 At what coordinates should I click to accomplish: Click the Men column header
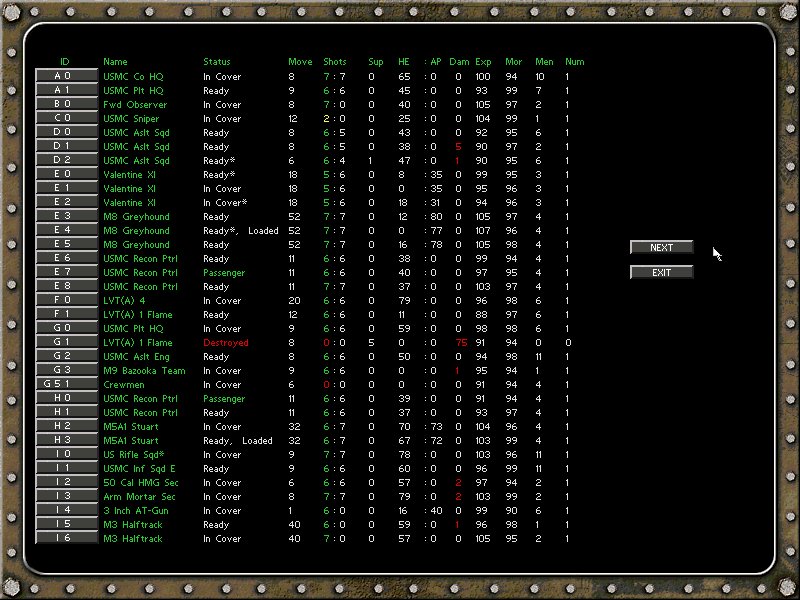point(544,62)
